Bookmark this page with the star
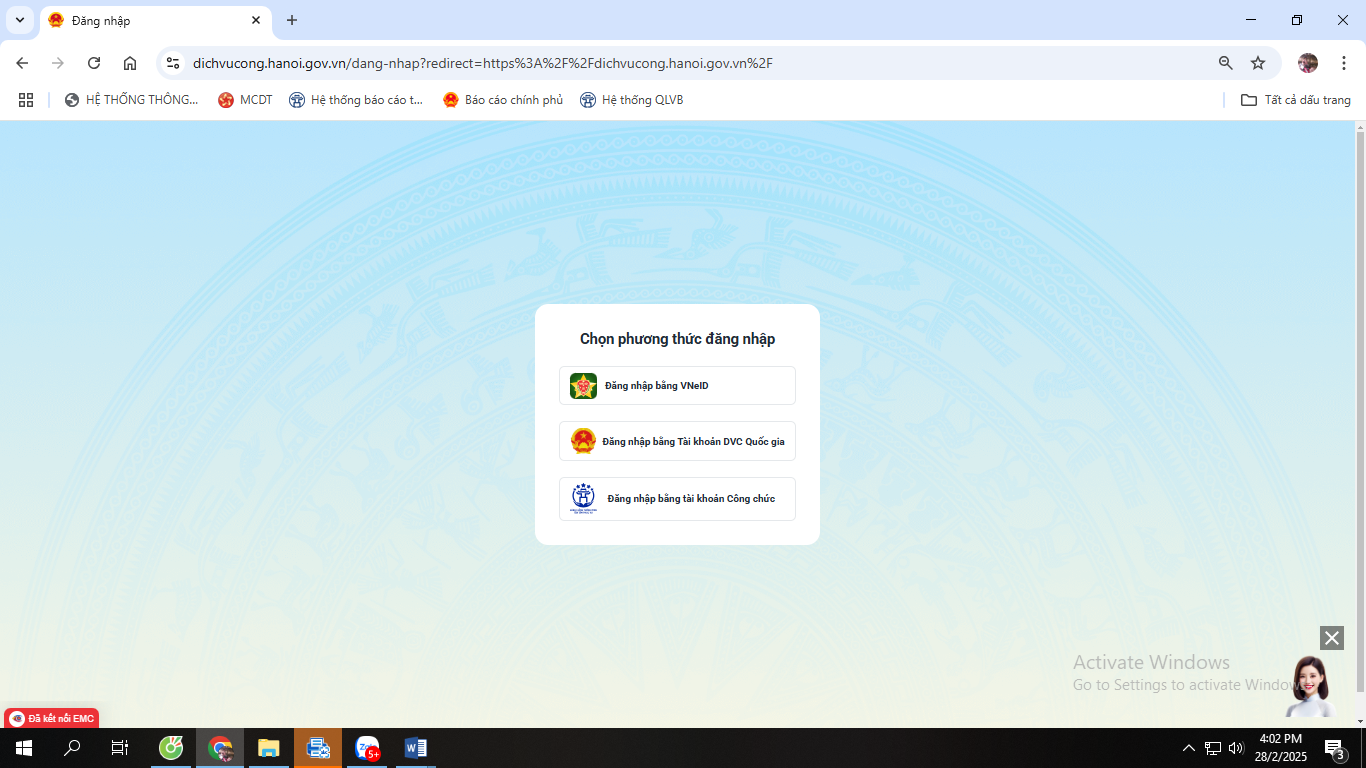 coord(1258,63)
